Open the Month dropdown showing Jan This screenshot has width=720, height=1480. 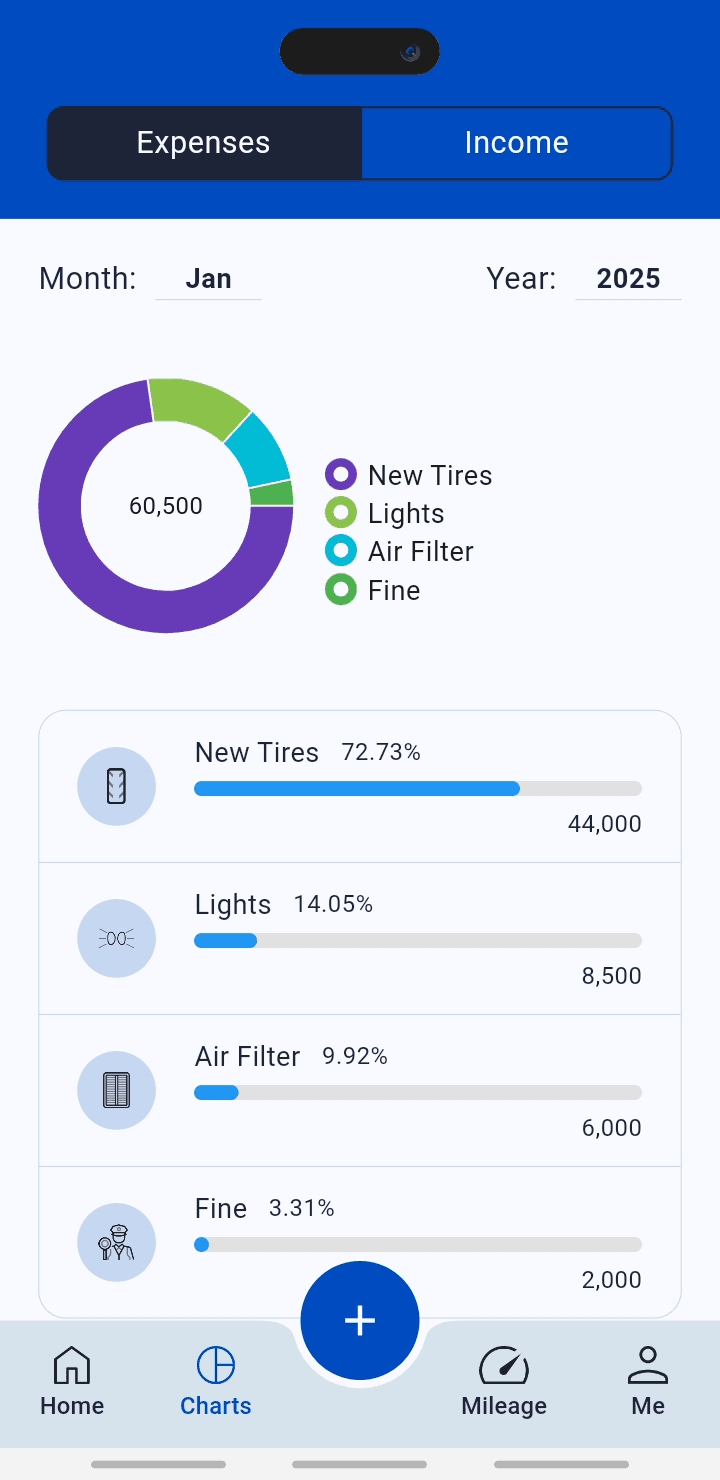click(x=208, y=279)
